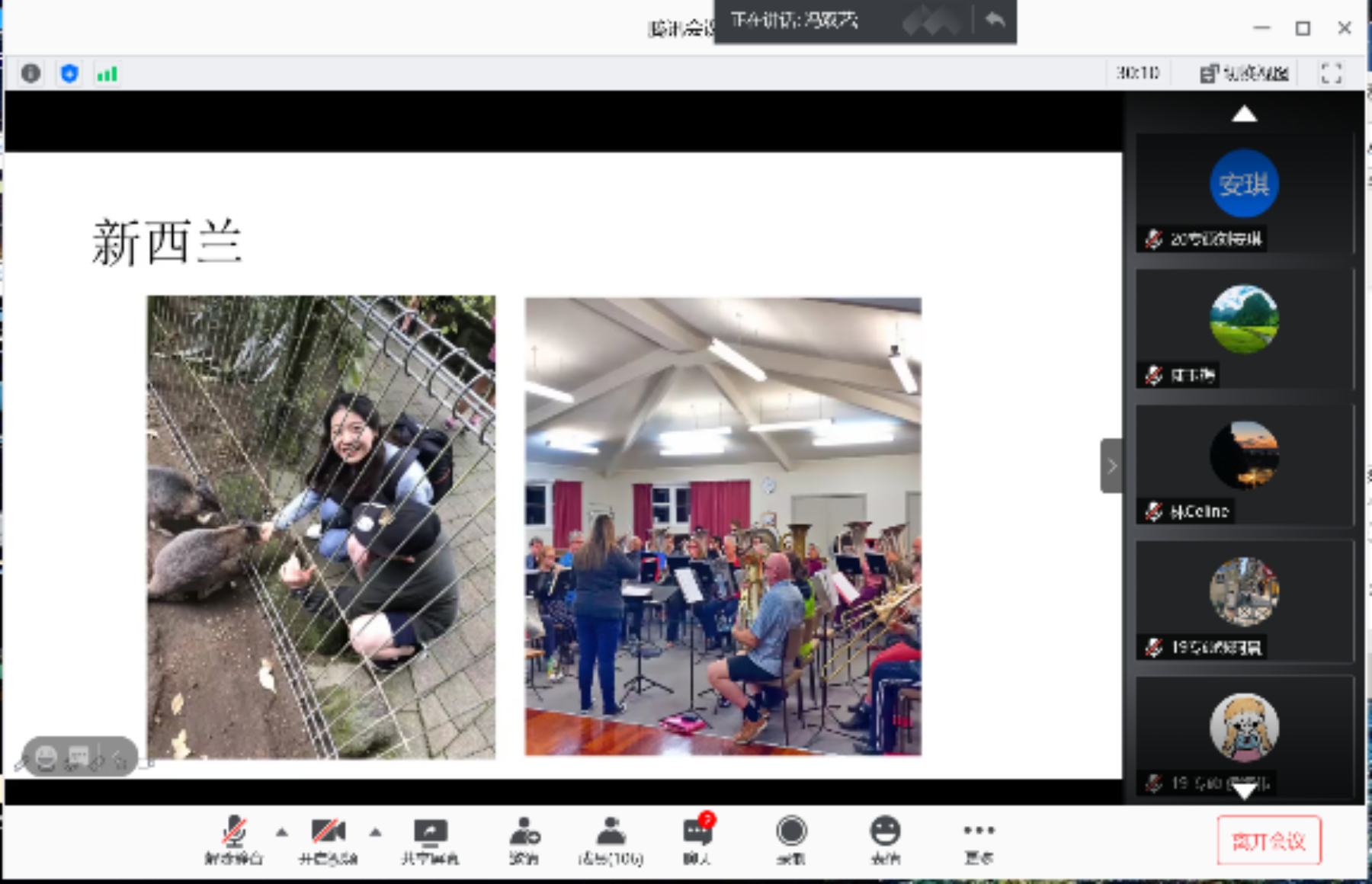Collapse the participant video side panel
The height and width of the screenshot is (884, 1372).
1111,466
